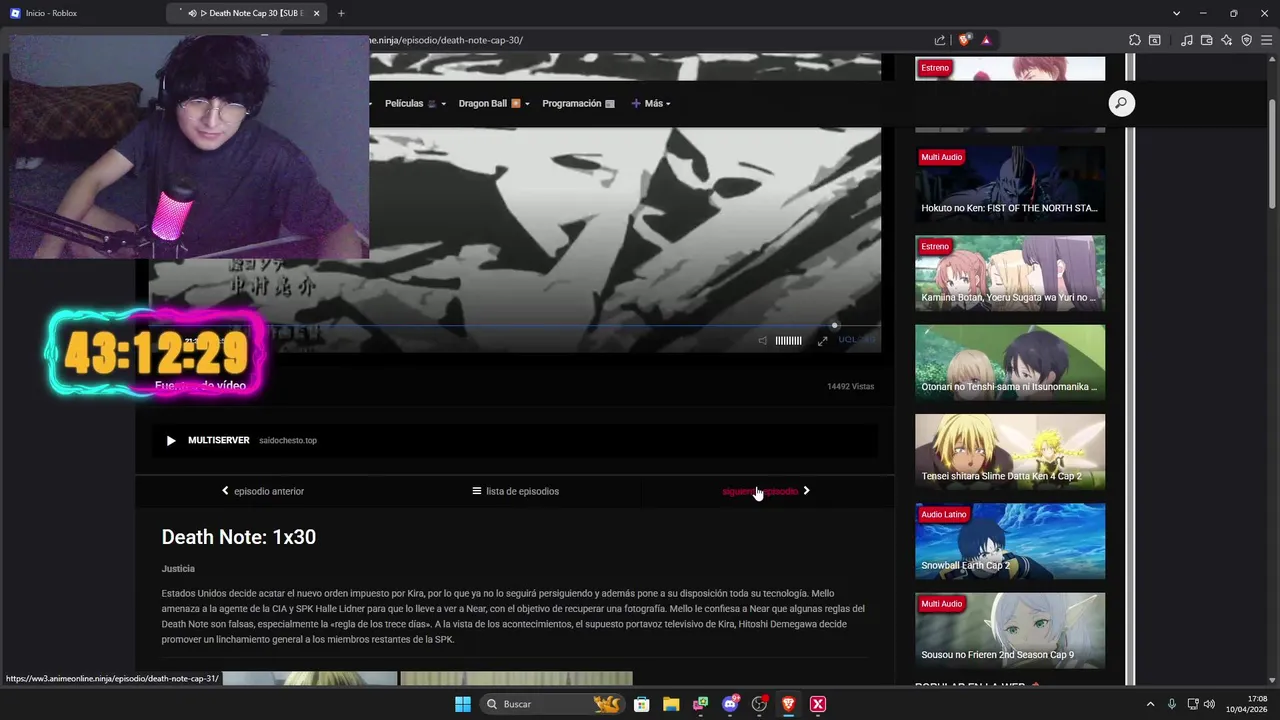The height and width of the screenshot is (720, 1280).
Task: Open the Brave Shields lion icon
Action: click(x=964, y=40)
